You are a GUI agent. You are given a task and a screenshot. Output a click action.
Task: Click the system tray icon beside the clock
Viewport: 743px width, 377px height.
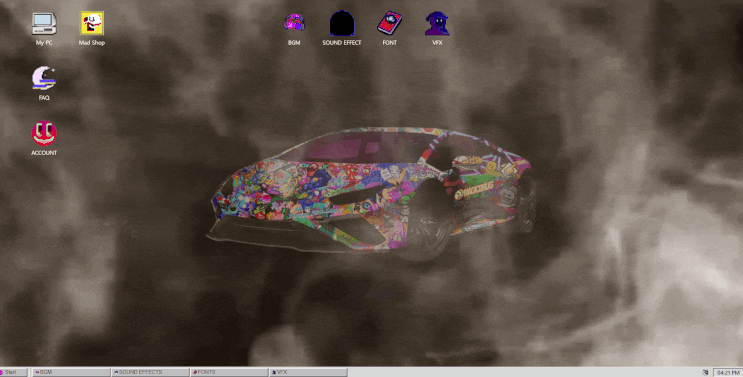click(x=706, y=373)
